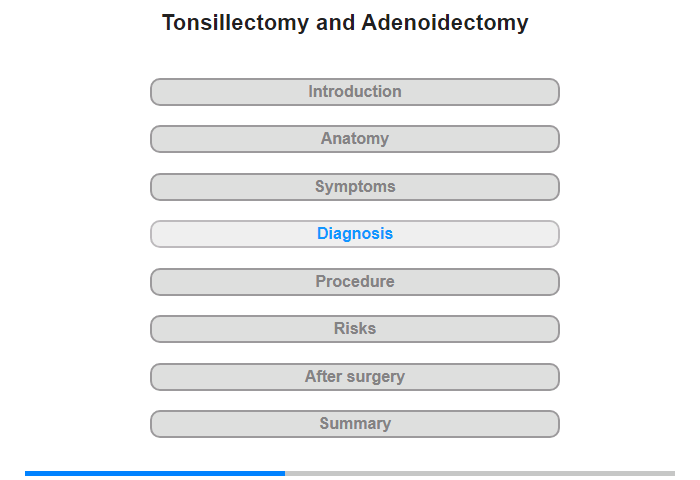
Task: Open the After surgery section
Action: click(x=354, y=377)
